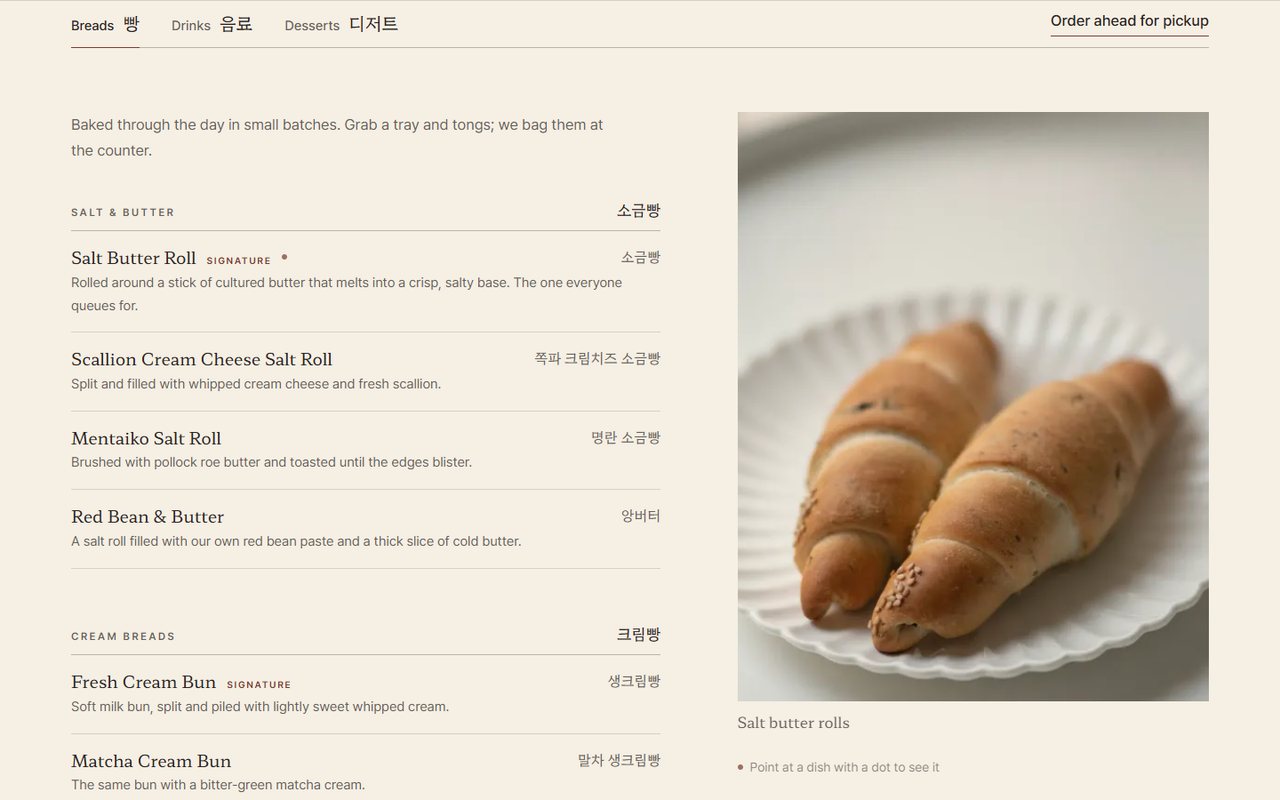Viewport: 1280px width, 800px height.
Task: Open the Breads 빵 tab
Action: point(105,25)
